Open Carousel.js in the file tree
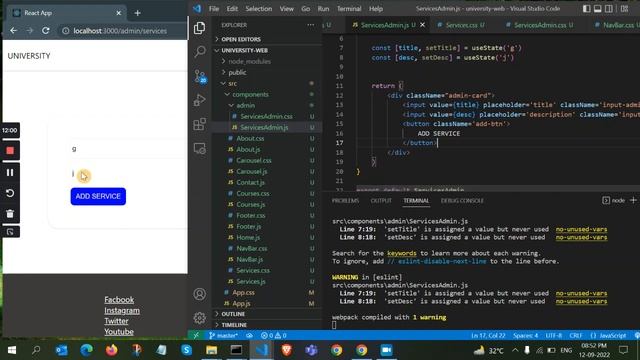 pyautogui.click(x=251, y=171)
